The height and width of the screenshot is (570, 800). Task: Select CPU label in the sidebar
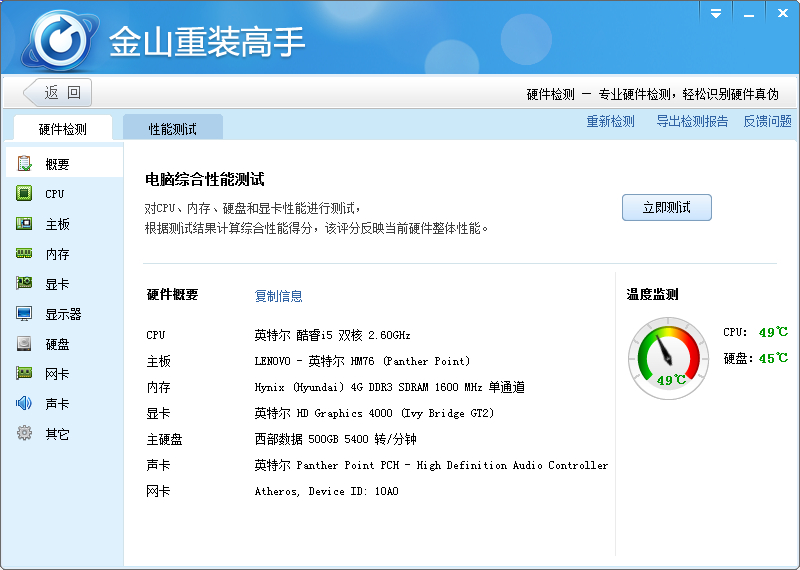(55, 194)
